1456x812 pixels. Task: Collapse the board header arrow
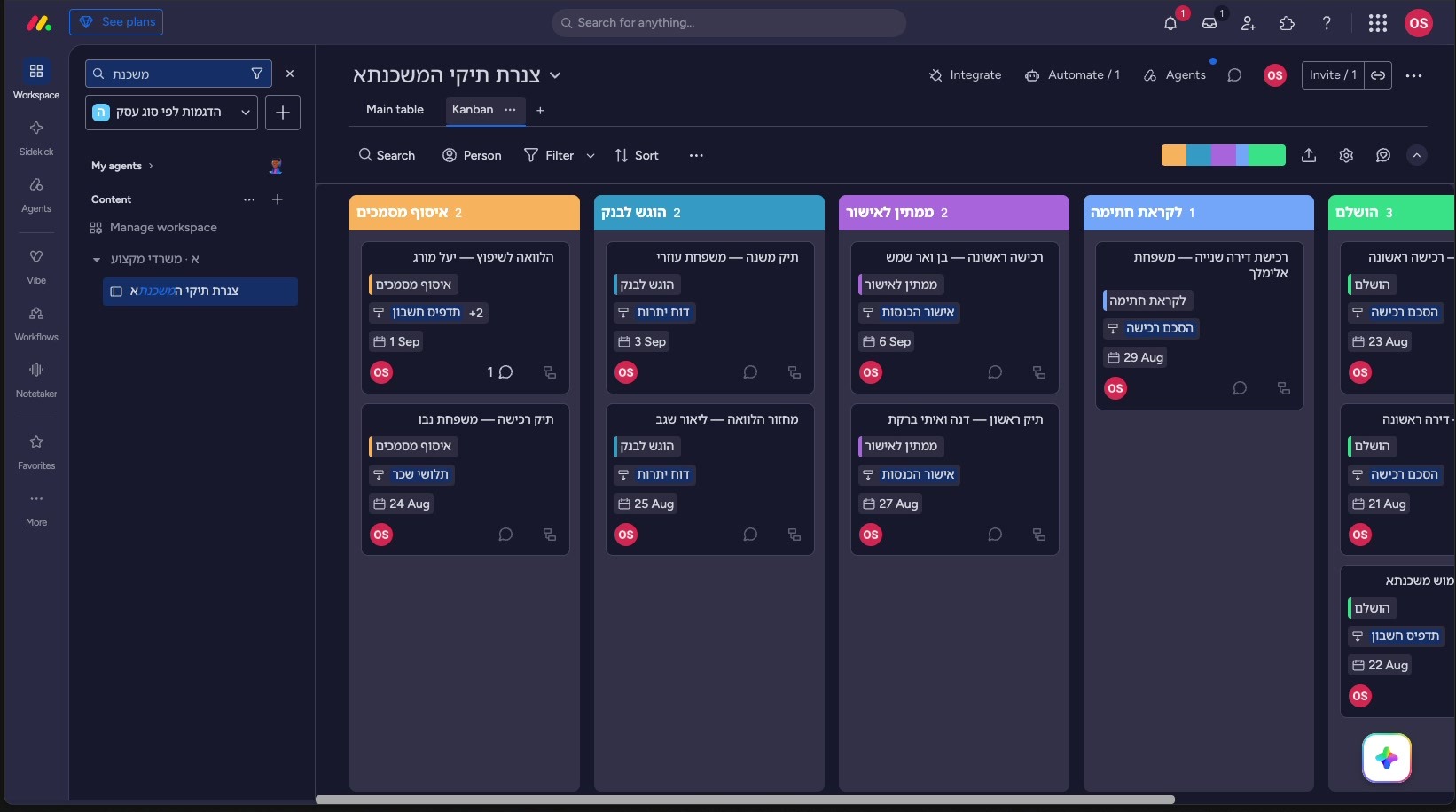point(1417,155)
